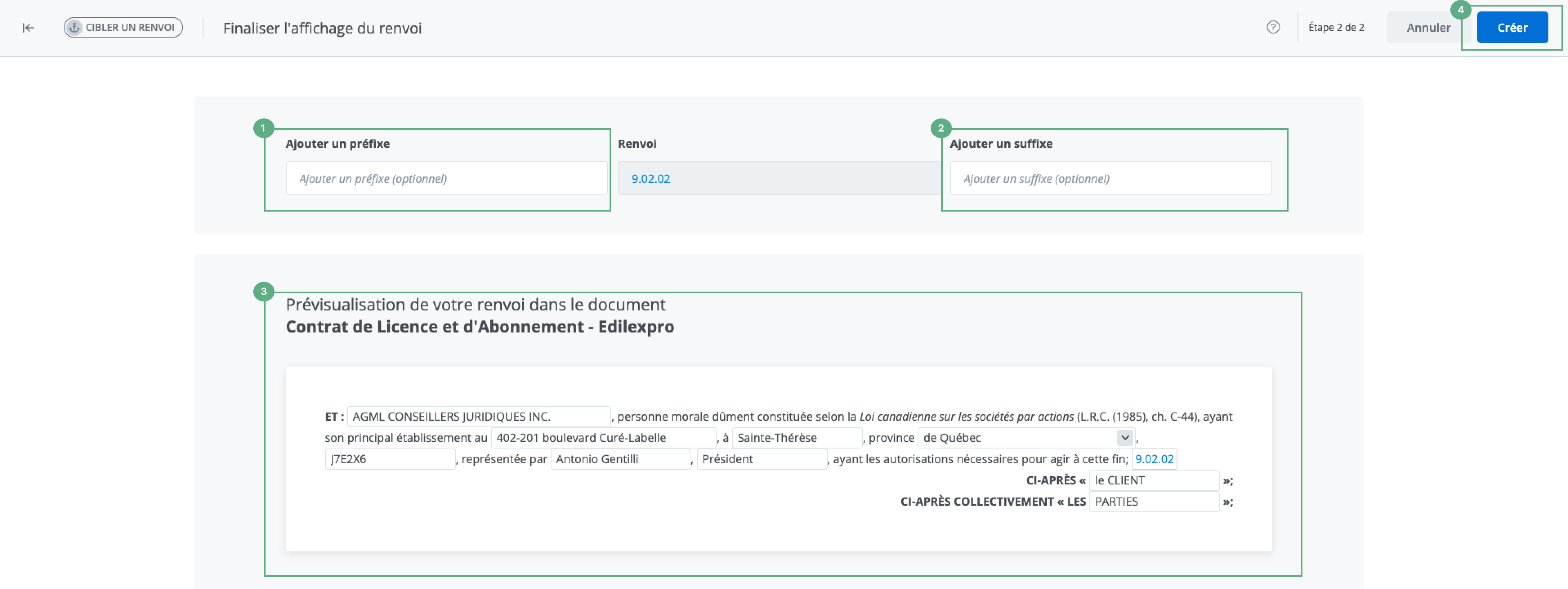Click the green step 2 marker
The image size is (1568, 589).
click(x=940, y=128)
